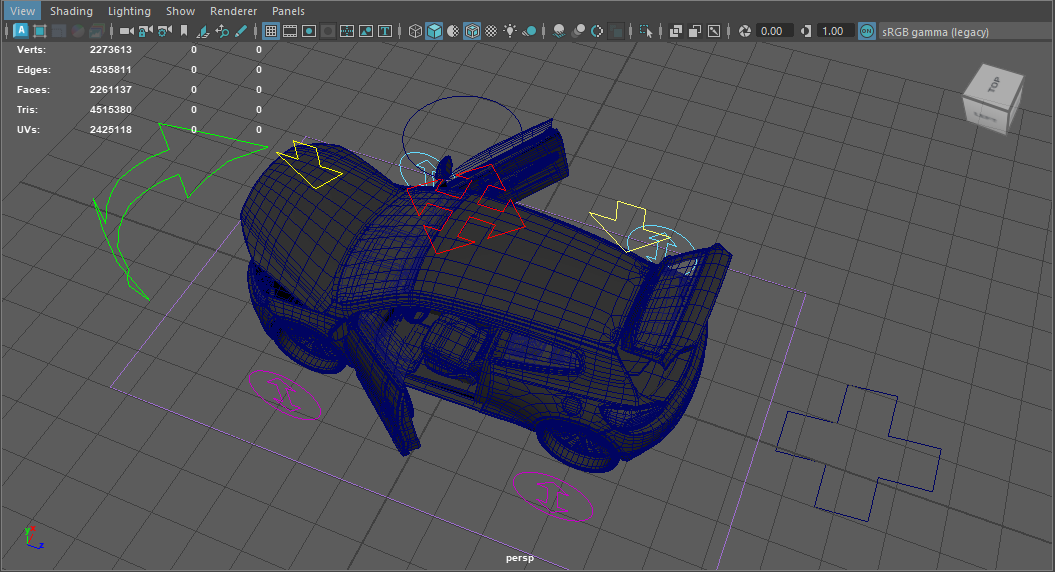Image resolution: width=1055 pixels, height=572 pixels.
Task: Toggle the Lock Camera icon
Action: (x=145, y=31)
